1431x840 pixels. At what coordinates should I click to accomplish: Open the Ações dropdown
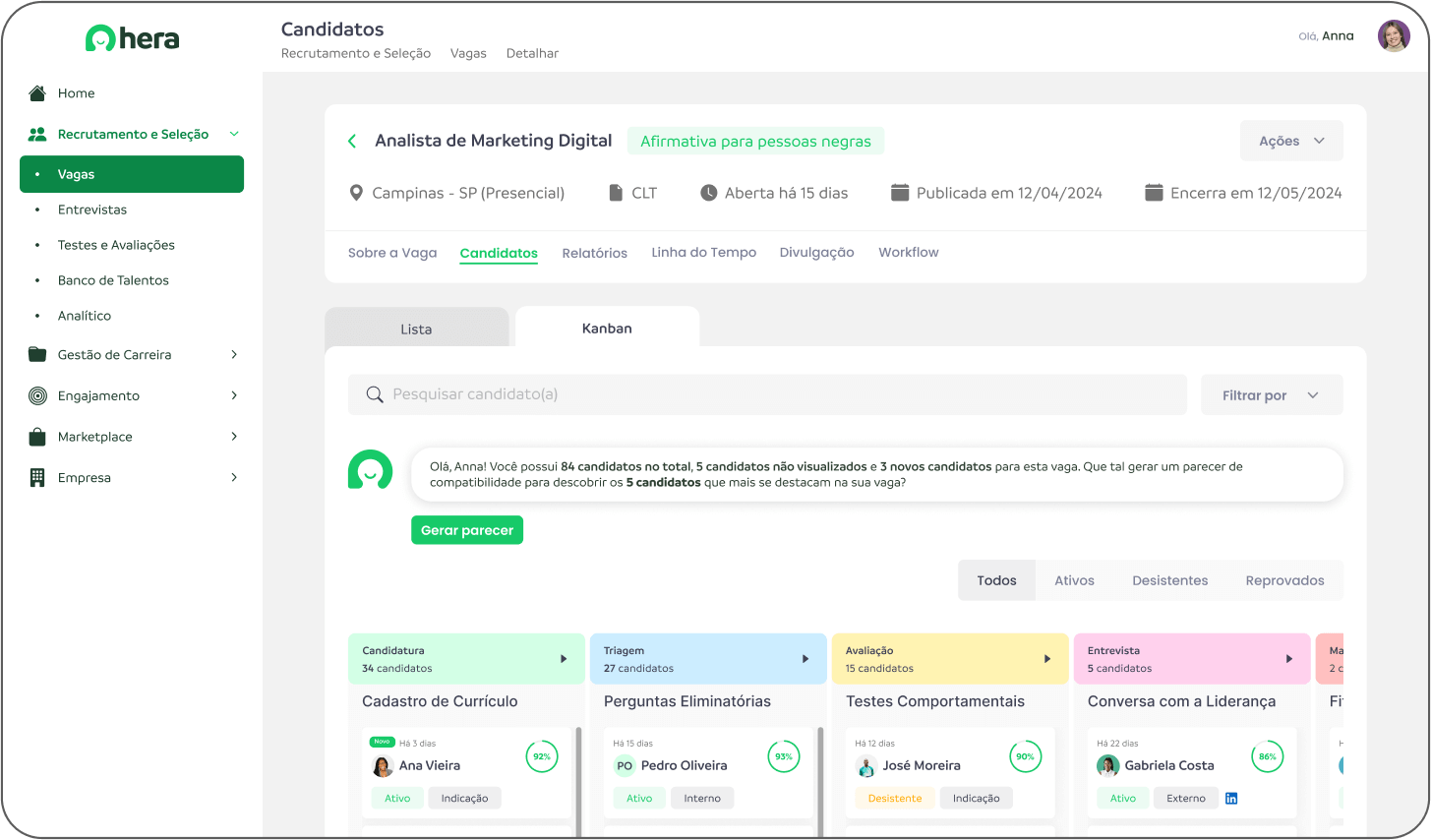[x=1290, y=142]
